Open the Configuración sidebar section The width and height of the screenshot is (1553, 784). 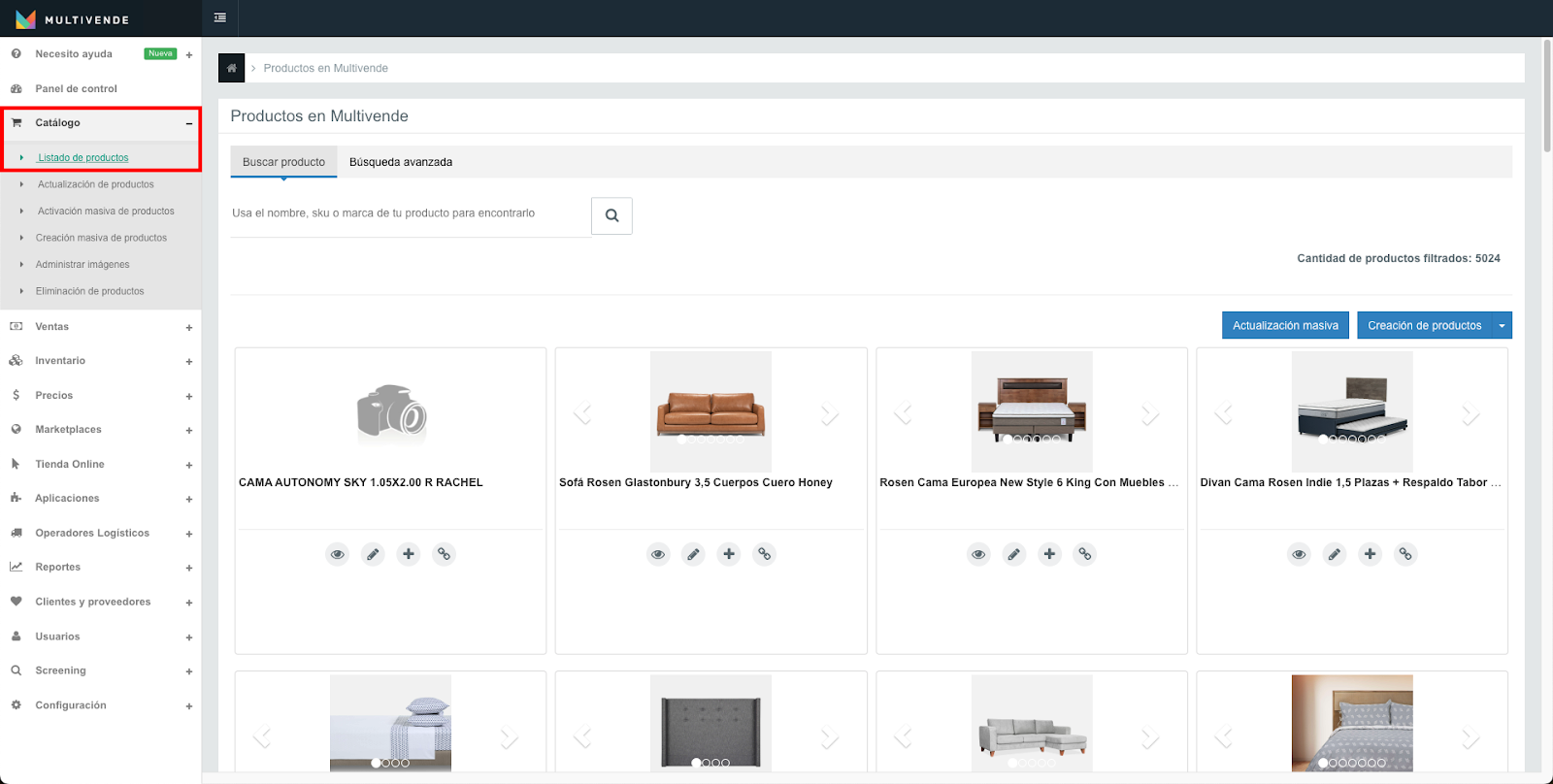[71, 705]
